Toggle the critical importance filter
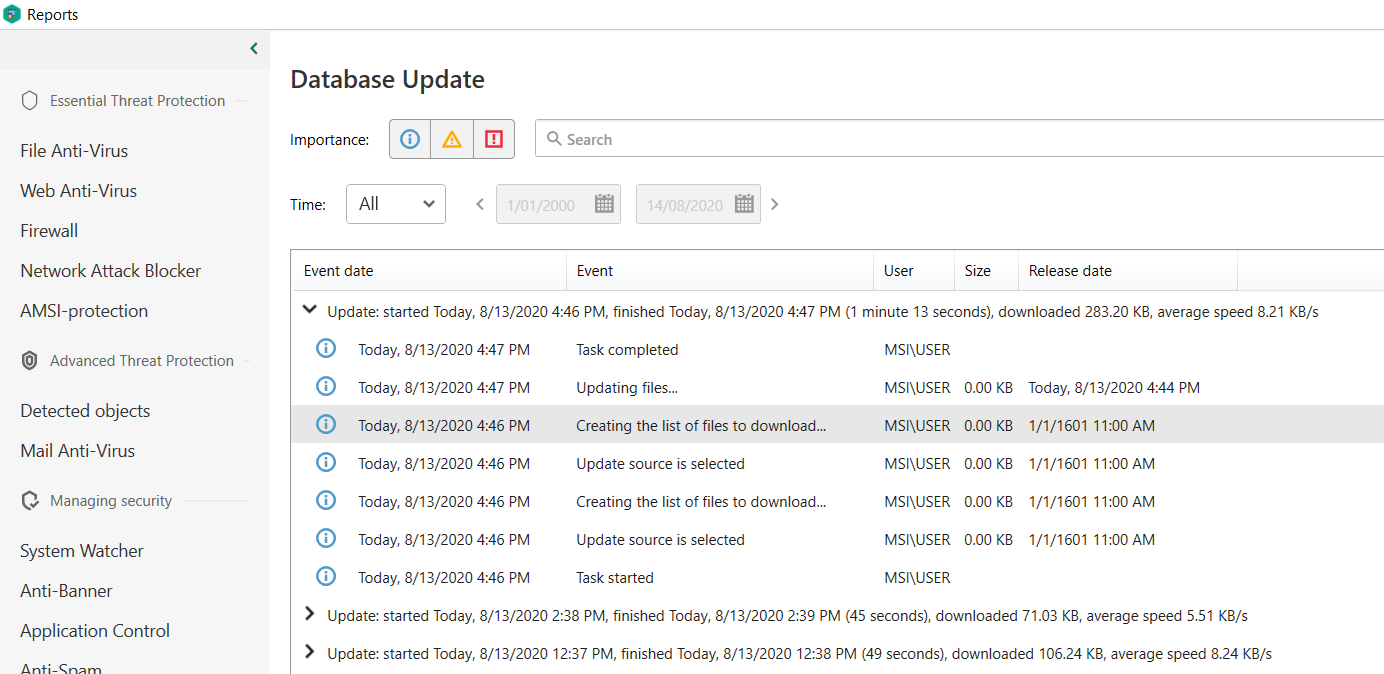The image size is (1384, 674). pos(494,139)
